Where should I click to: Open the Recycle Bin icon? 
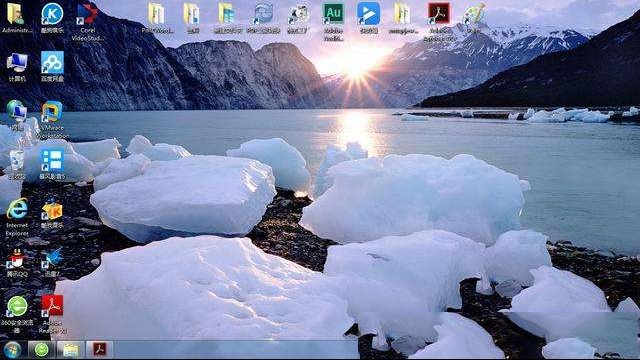click(x=17, y=164)
